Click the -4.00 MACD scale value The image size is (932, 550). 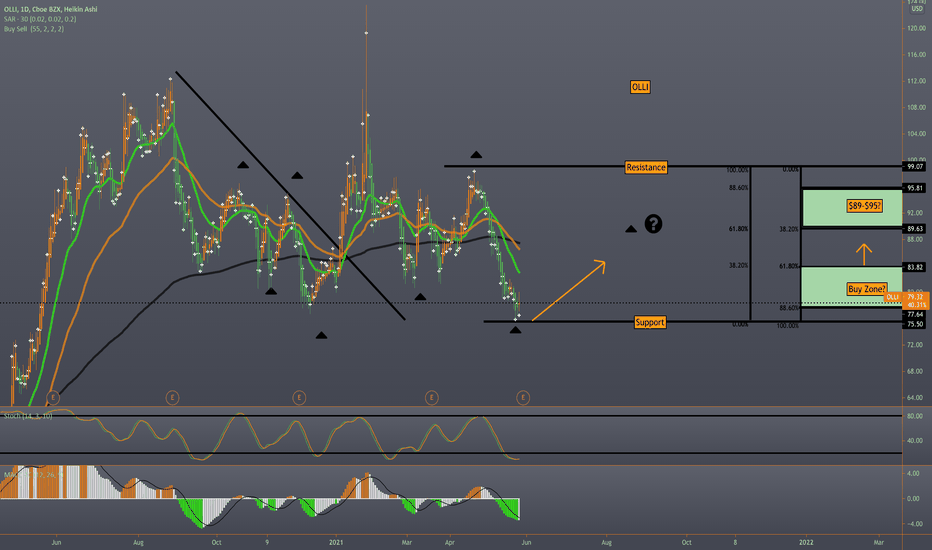coord(914,524)
